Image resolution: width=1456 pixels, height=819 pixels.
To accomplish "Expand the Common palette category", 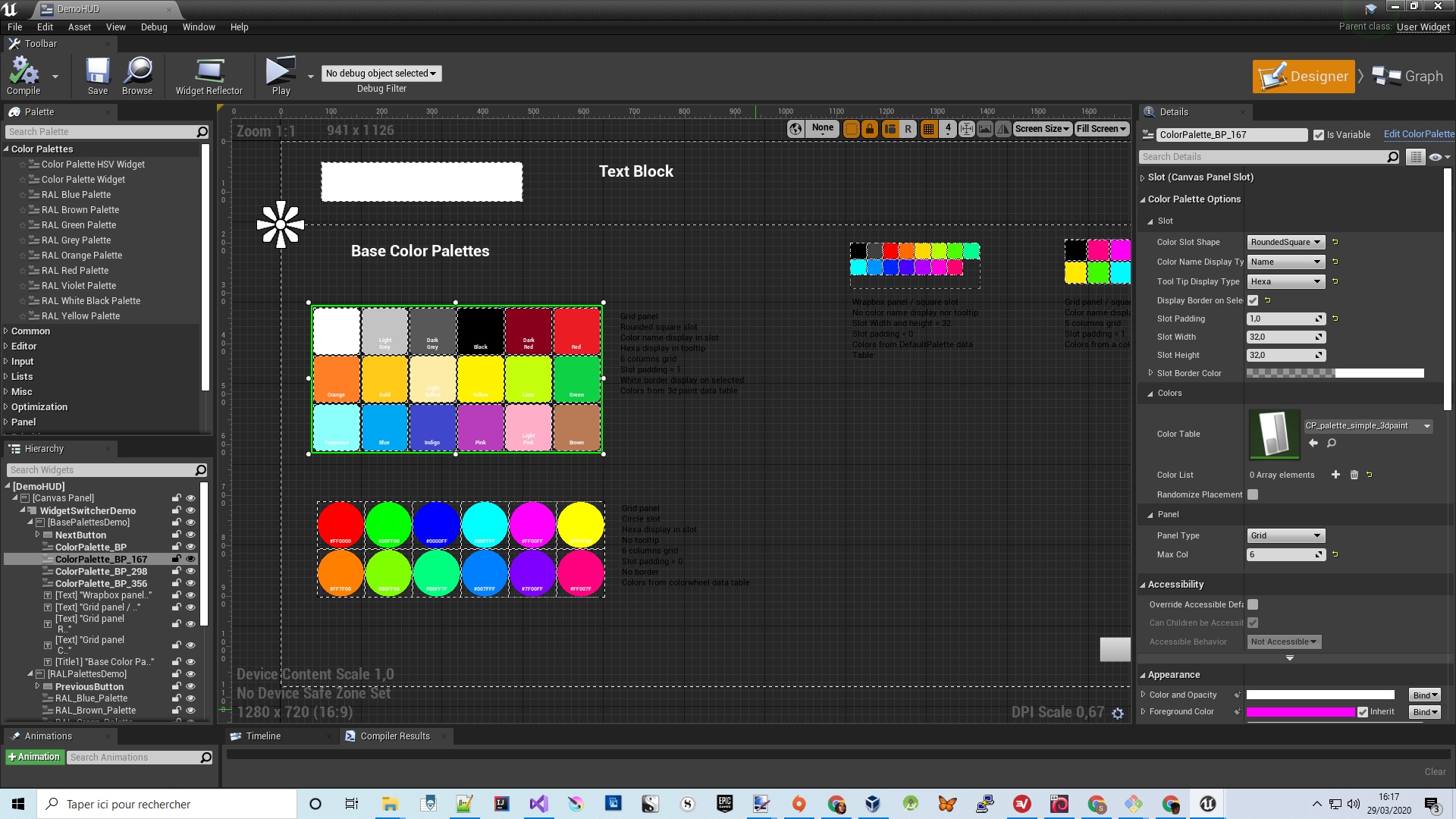I will (30, 331).
